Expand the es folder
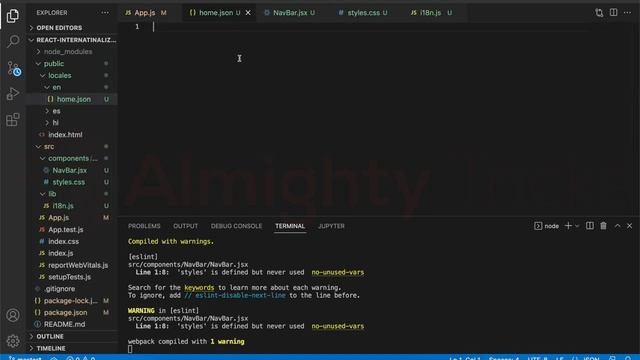The height and width of the screenshot is (360, 640). click(x=72, y=111)
